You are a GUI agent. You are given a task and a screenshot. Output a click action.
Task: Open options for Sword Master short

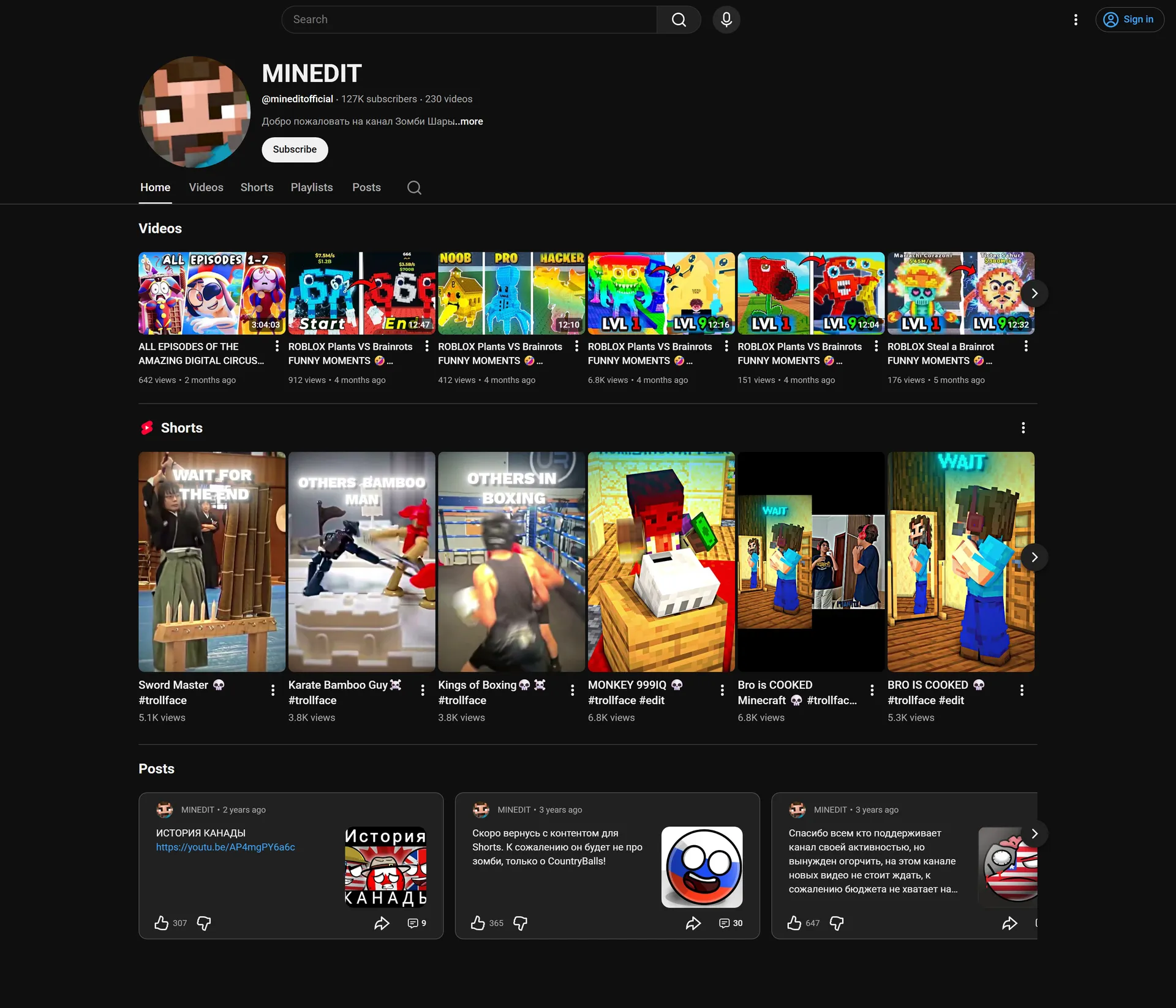273,691
